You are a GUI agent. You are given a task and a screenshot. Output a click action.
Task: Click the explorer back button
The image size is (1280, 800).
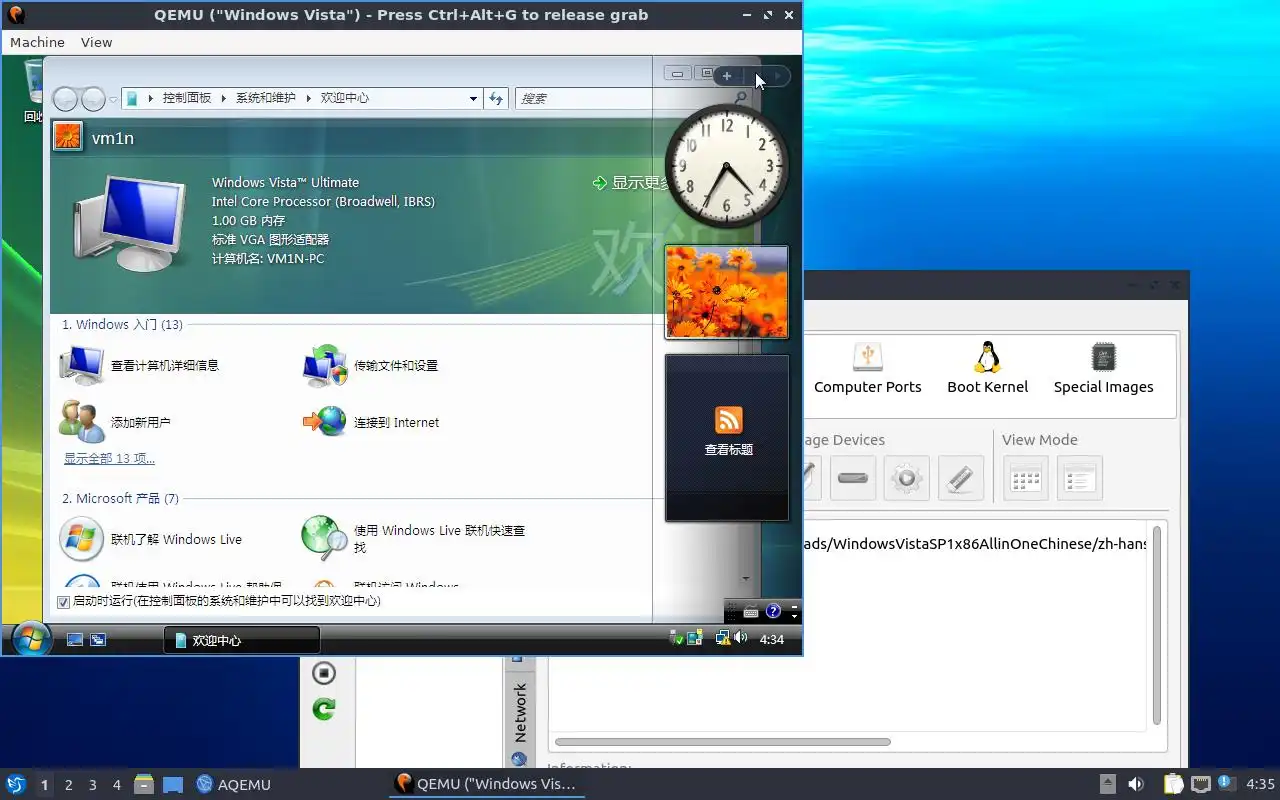click(x=65, y=98)
